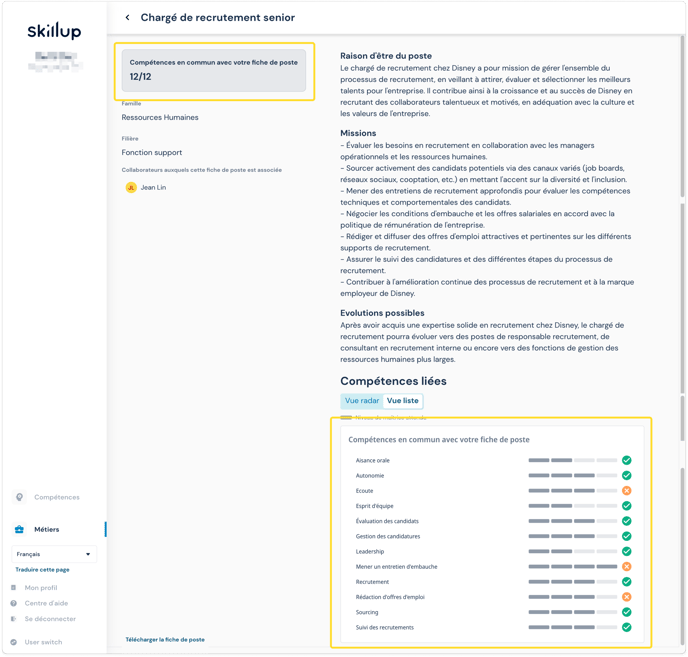Viewport: 688px width, 657px height.
Task: Click the User switch icon
Action: pyautogui.click(x=14, y=642)
